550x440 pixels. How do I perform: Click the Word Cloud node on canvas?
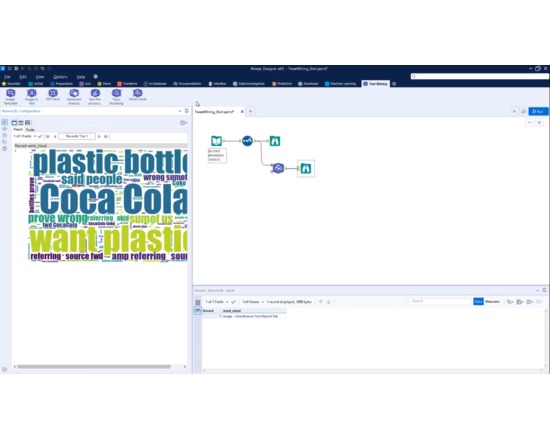tap(278, 168)
